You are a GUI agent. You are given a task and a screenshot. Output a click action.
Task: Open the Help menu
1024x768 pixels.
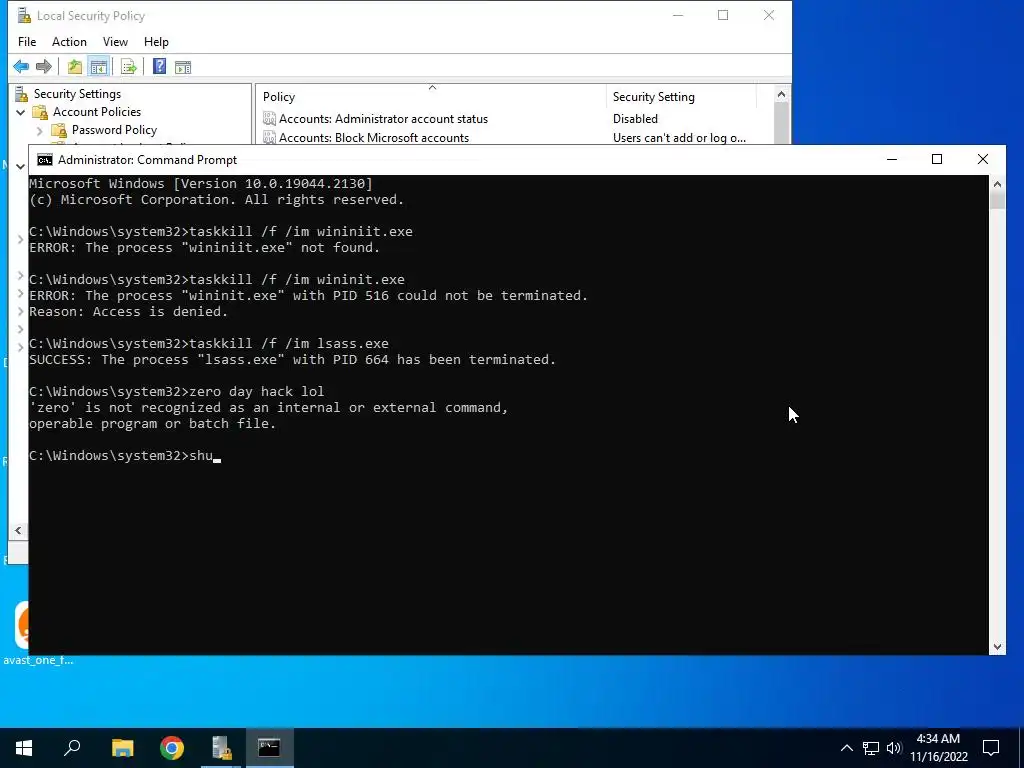156,42
